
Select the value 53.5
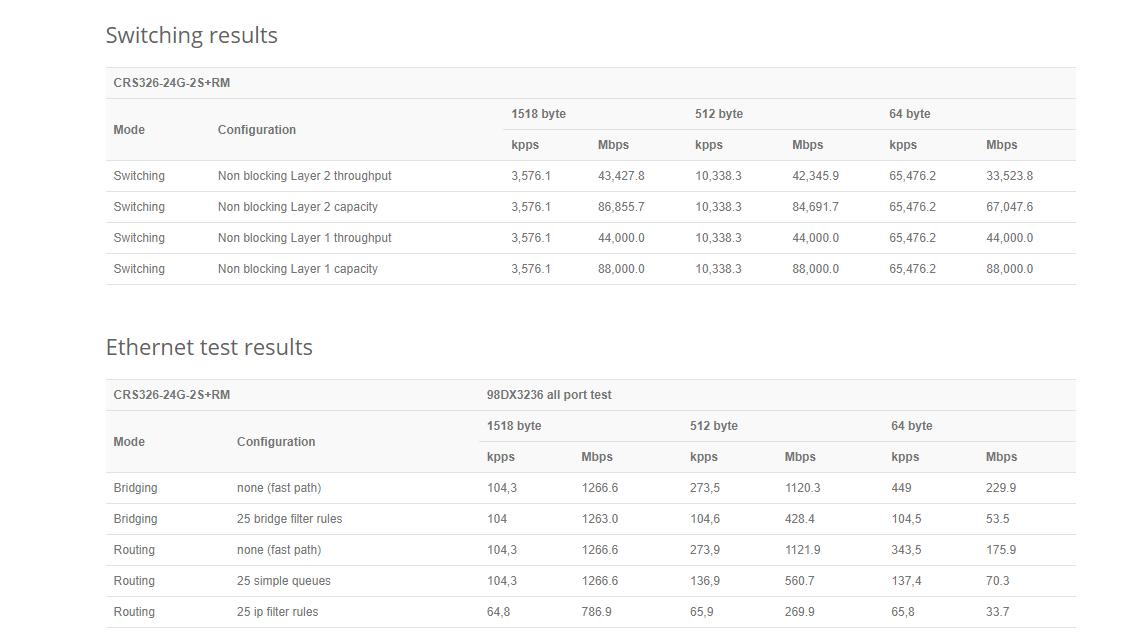pos(997,519)
